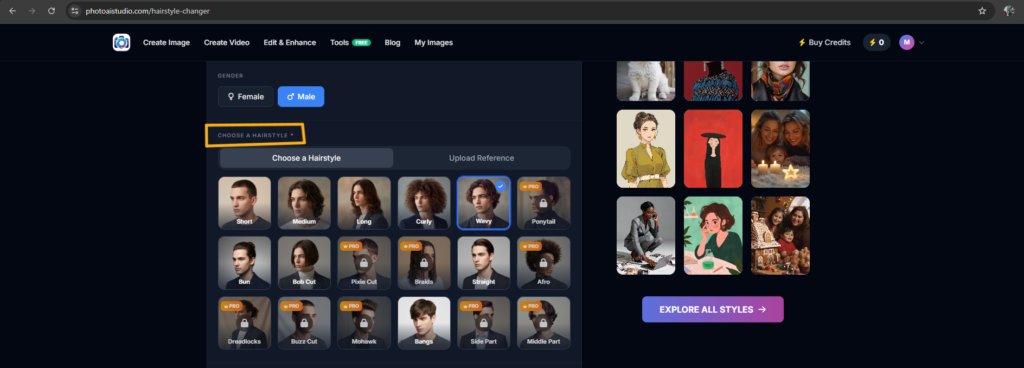Select the Wavy hairstyle
Image resolution: width=1024 pixels, height=368 pixels.
pos(483,203)
